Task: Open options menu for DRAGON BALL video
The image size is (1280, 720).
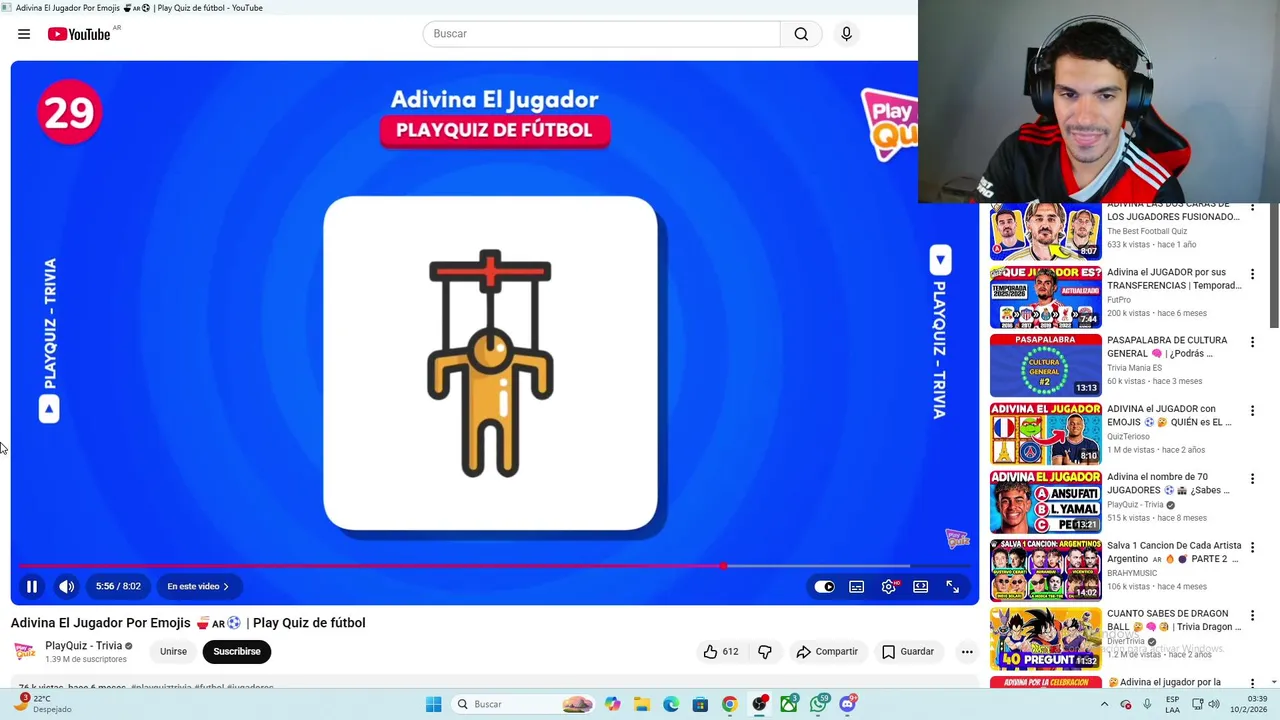Action: [1252, 616]
